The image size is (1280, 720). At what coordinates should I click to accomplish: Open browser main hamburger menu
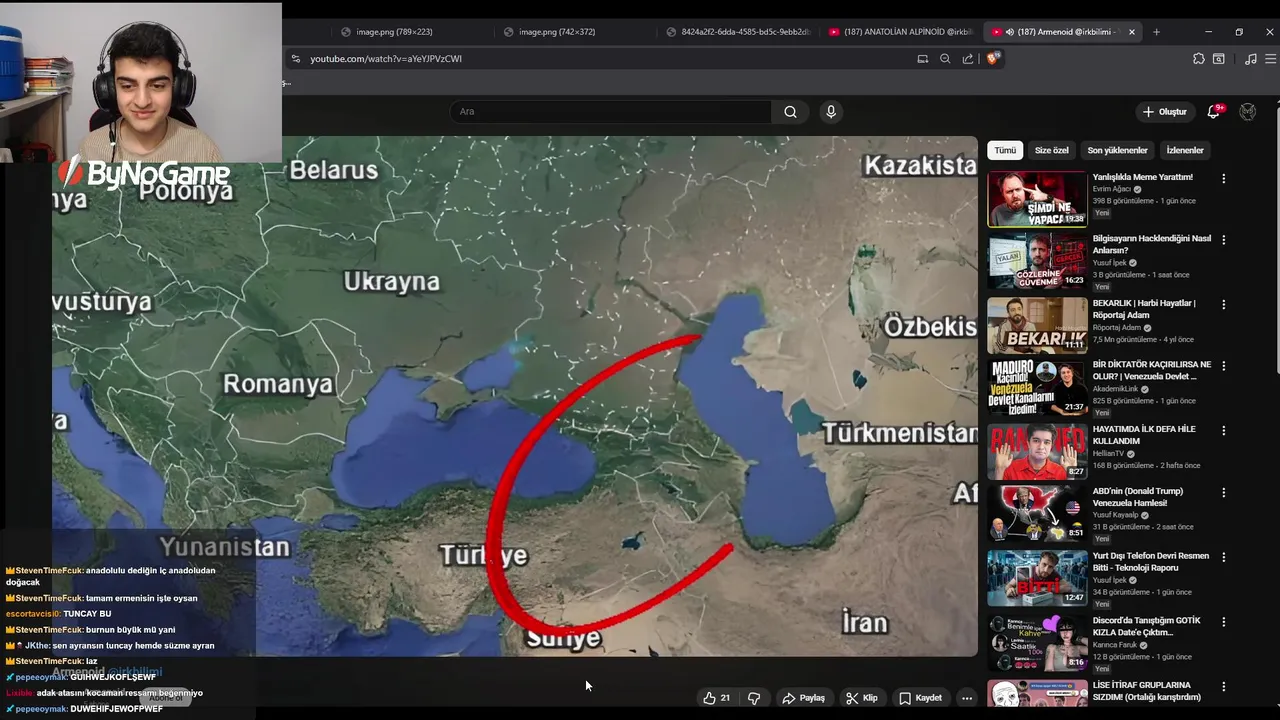coord(1270,59)
